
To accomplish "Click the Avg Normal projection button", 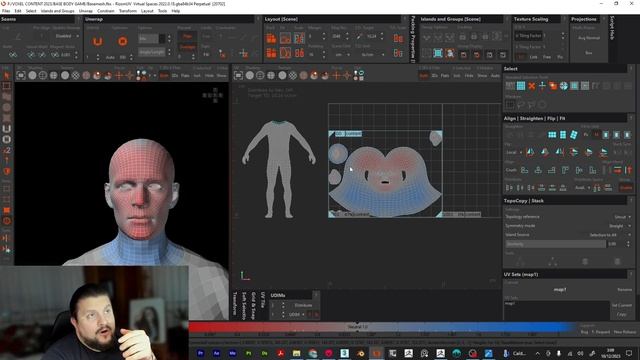I will (x=589, y=38).
